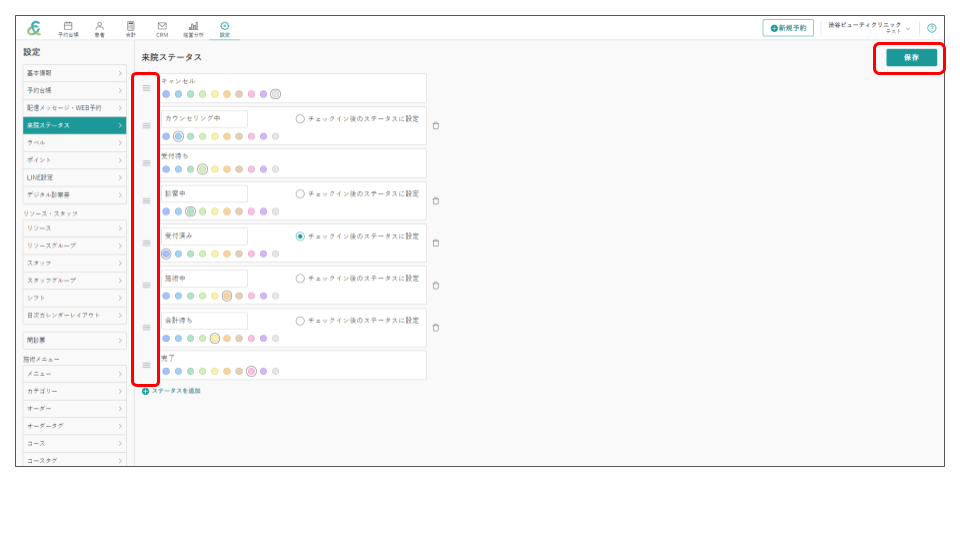Click the drag handle beside キャンセル status
Image resolution: width=960 pixels, height=540 pixels.
(146, 88)
